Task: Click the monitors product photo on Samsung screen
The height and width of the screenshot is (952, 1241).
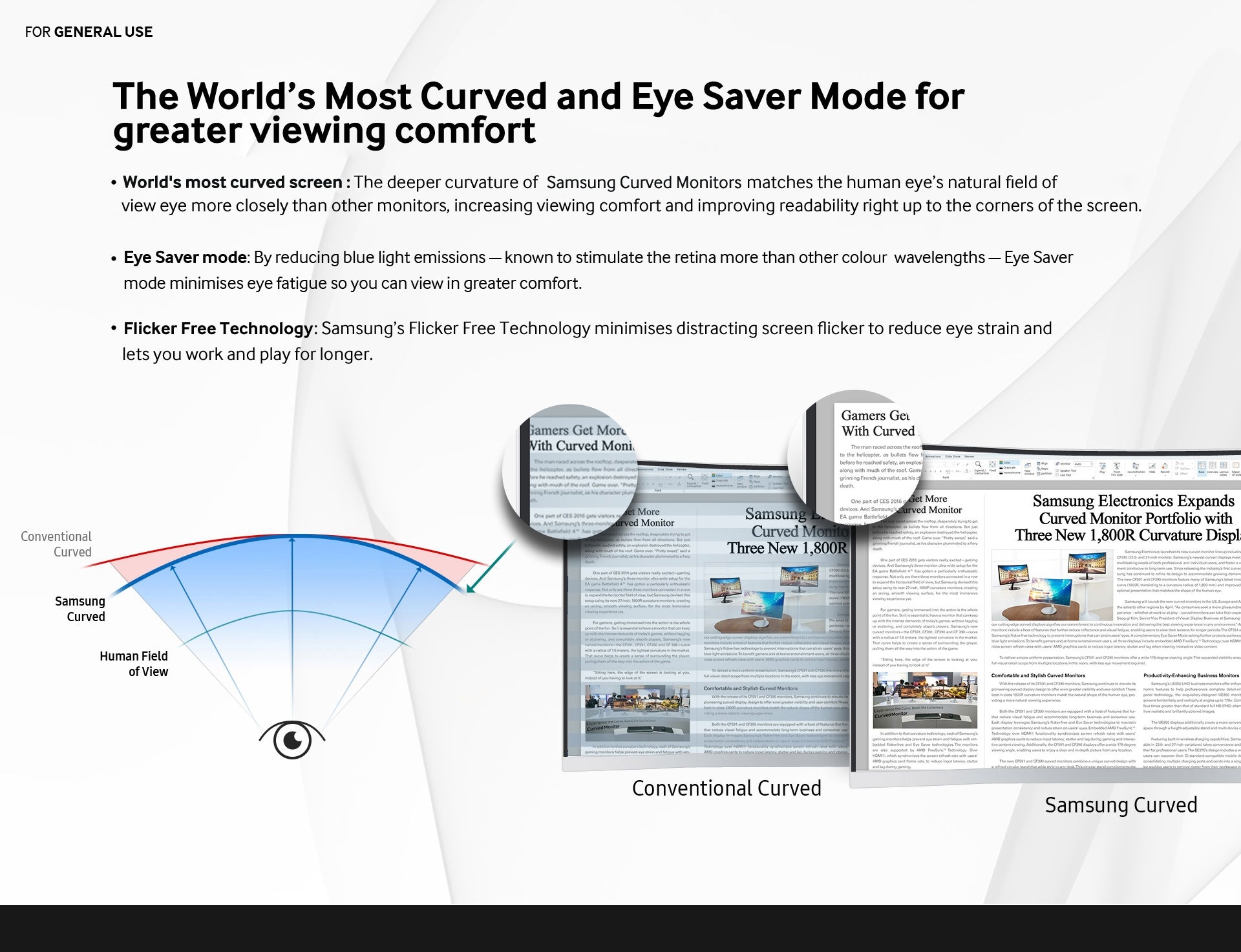Action: tap(1053, 586)
